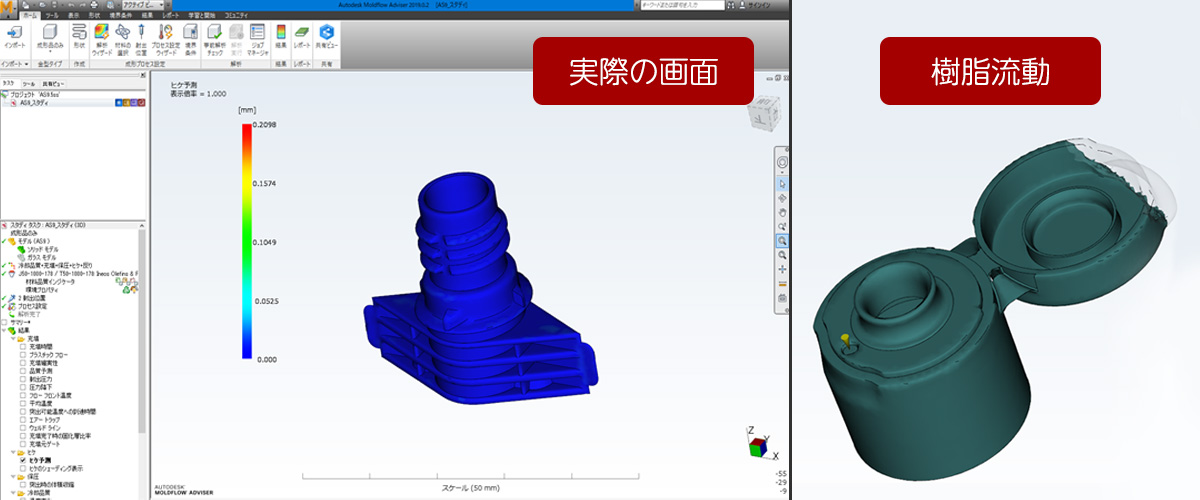Click the AS9_スタディ study status icons
This screenshot has height=500, width=1200.
[128, 102]
